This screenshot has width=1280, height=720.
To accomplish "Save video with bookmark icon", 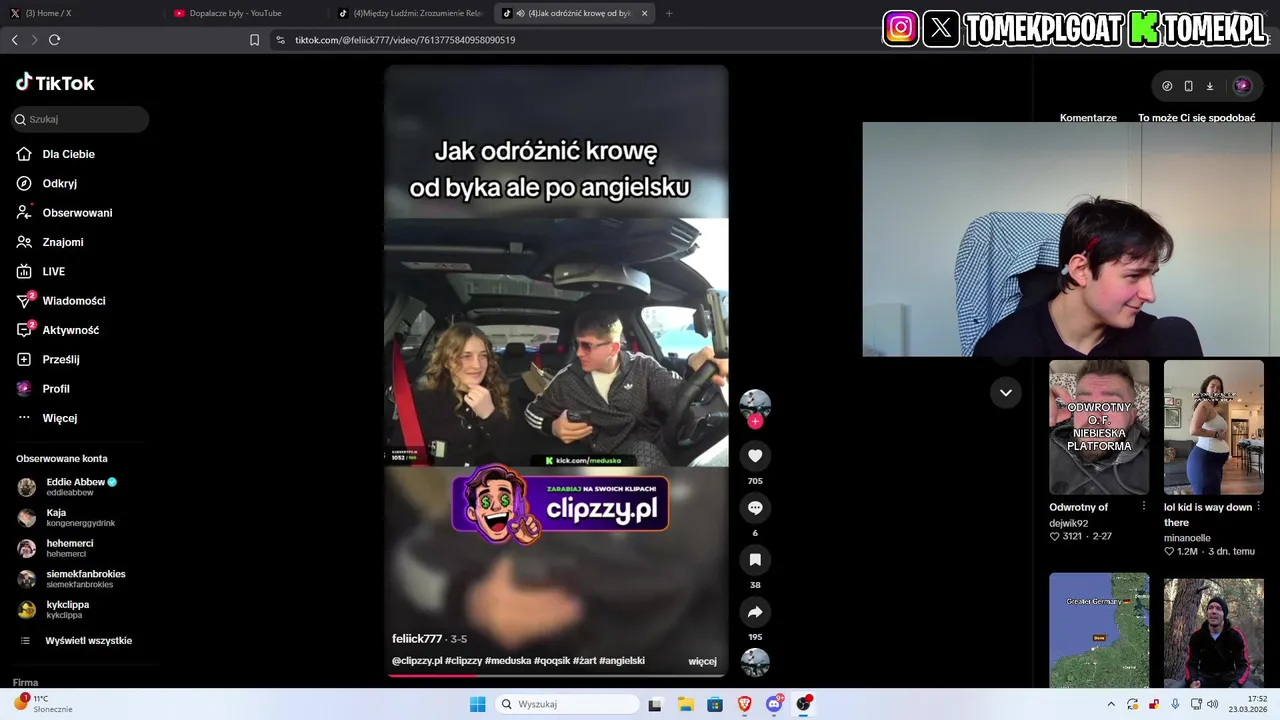I will tap(755, 560).
